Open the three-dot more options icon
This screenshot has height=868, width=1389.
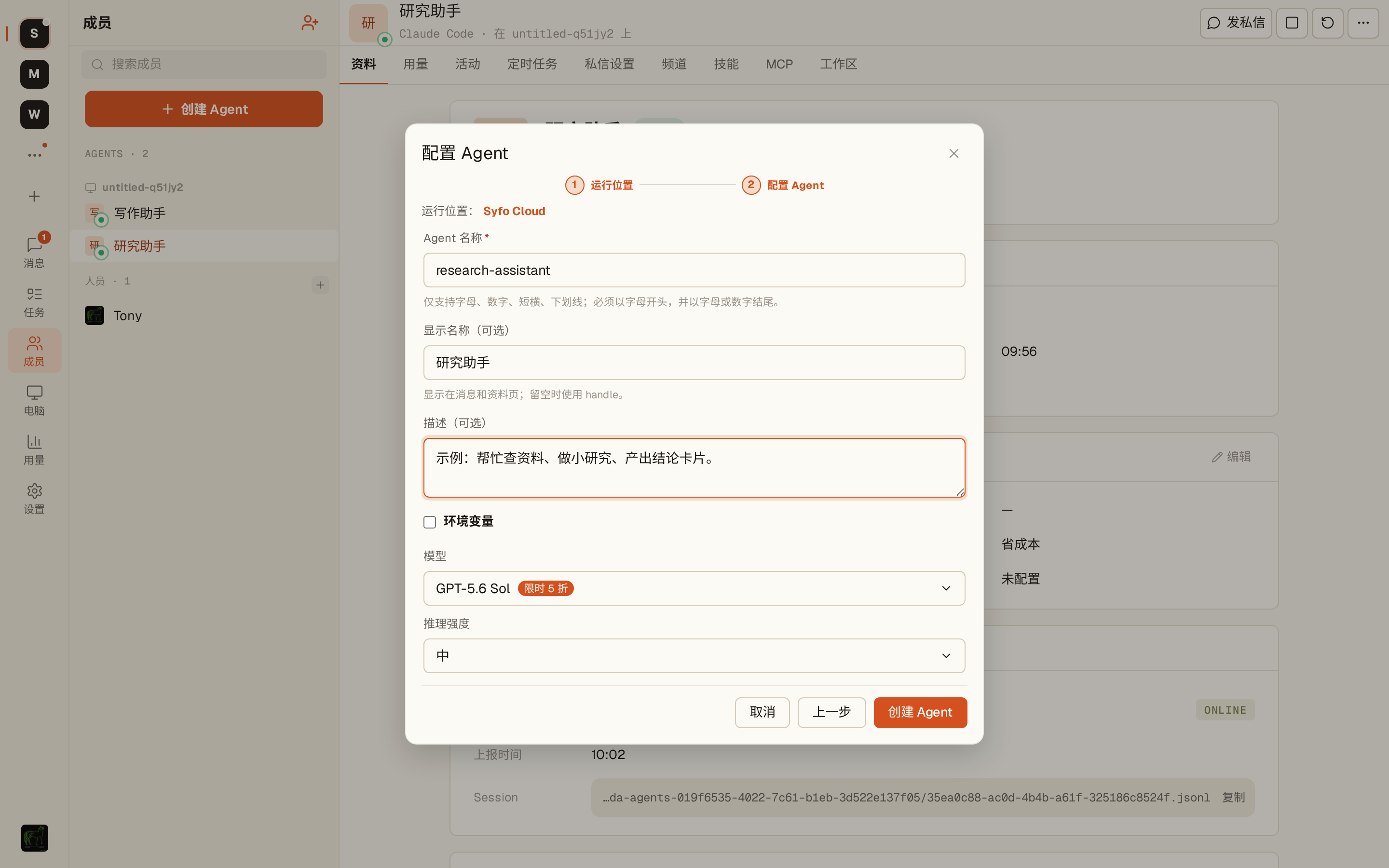[1363, 23]
